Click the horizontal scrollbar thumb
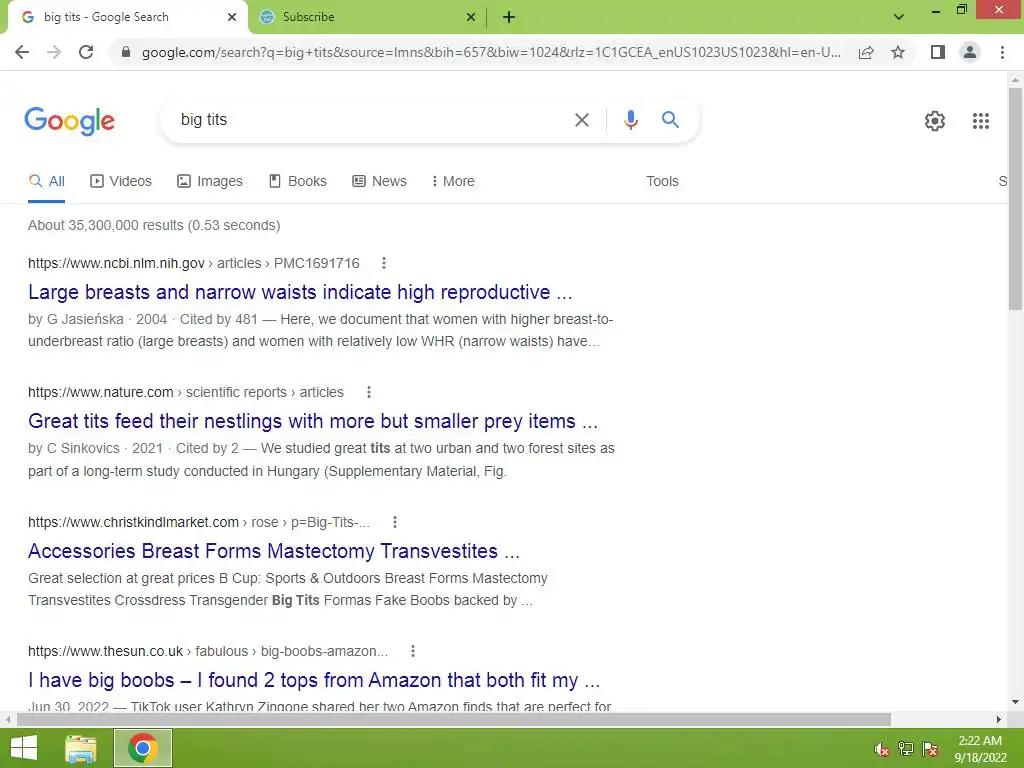 [x=454, y=719]
